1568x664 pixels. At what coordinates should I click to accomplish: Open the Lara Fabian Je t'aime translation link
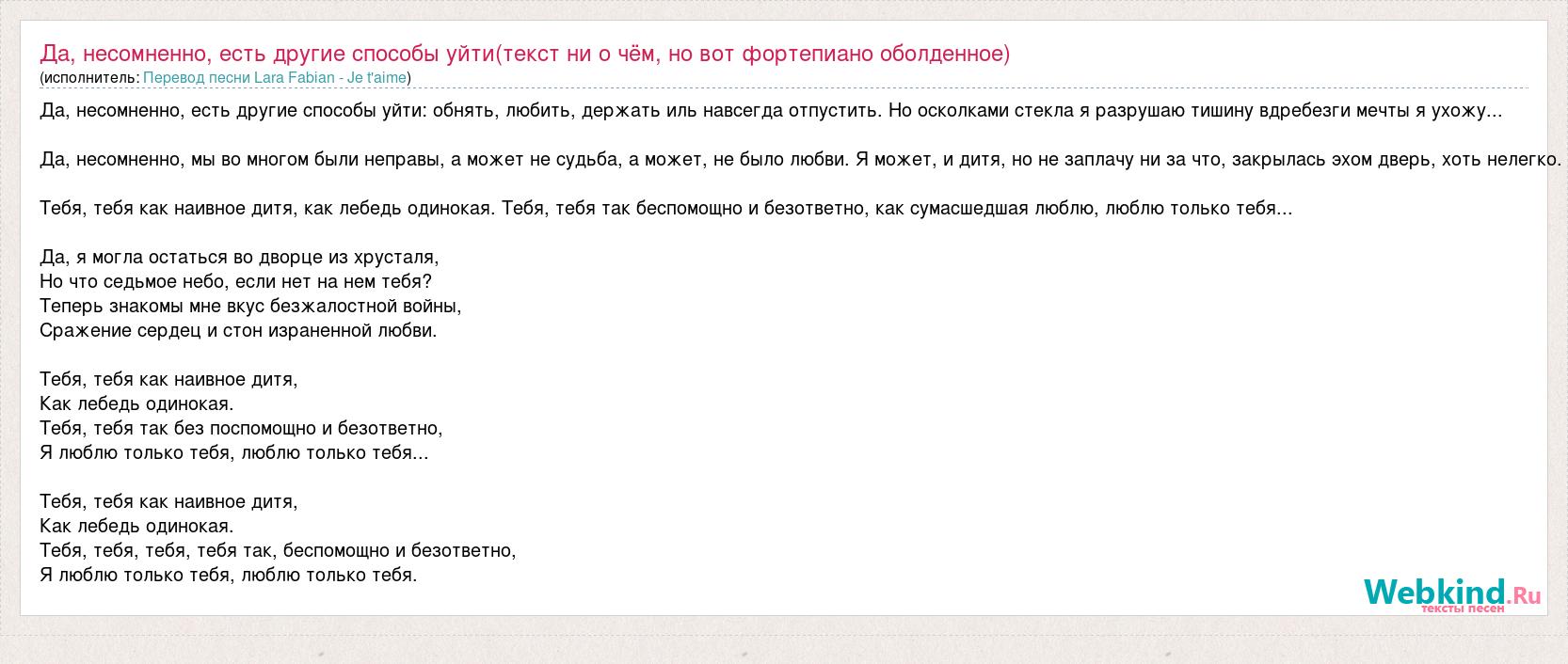275,78
